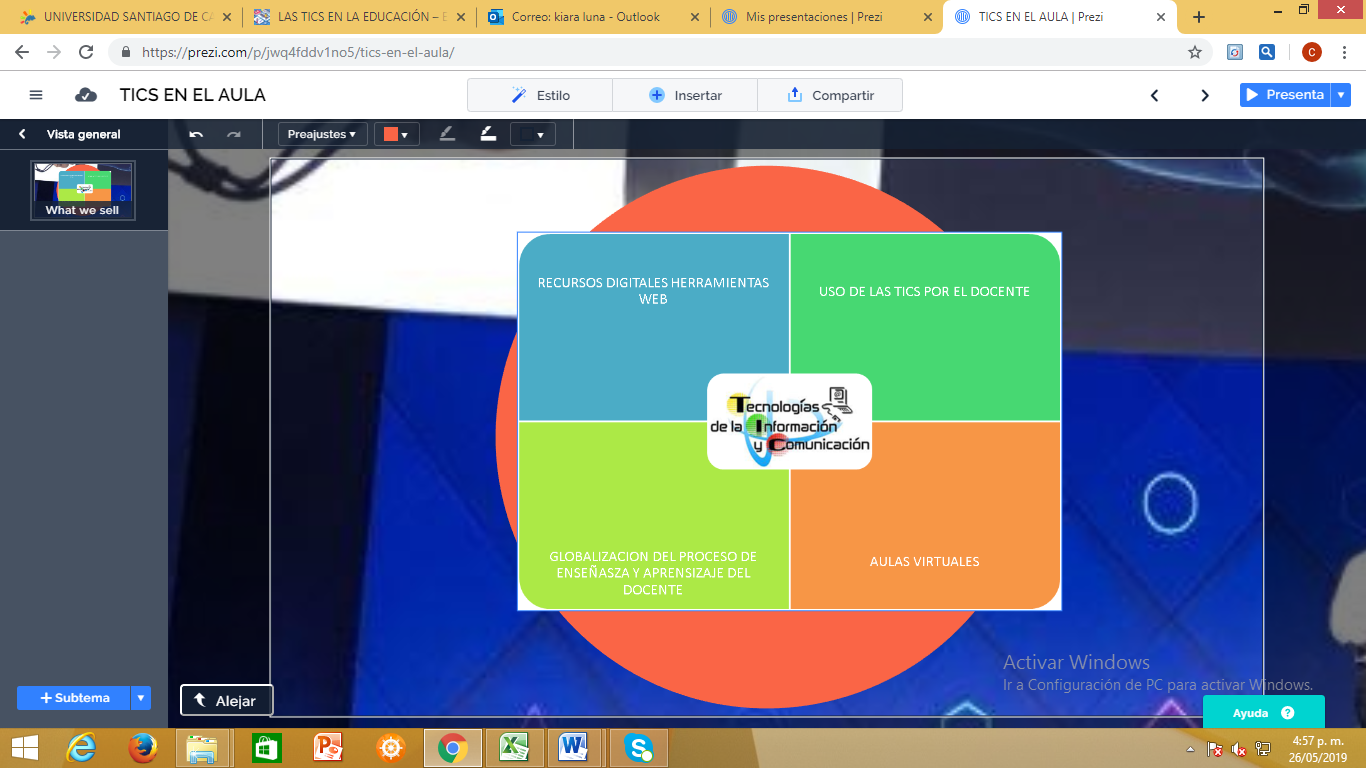Open the orange color swatch picker

coord(397,134)
